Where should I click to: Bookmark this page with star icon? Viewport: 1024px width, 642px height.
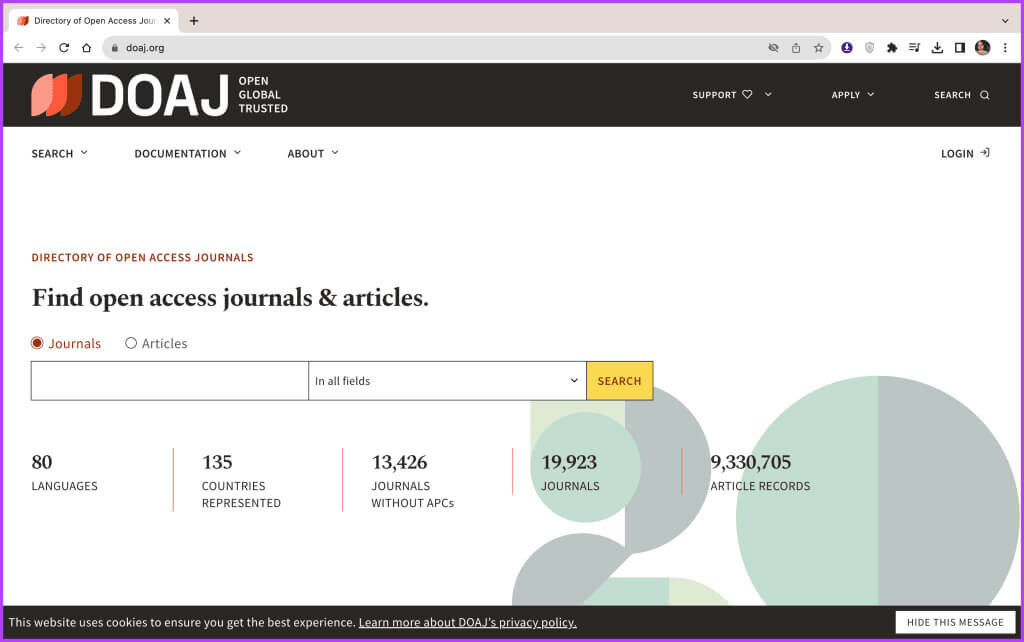tap(818, 48)
